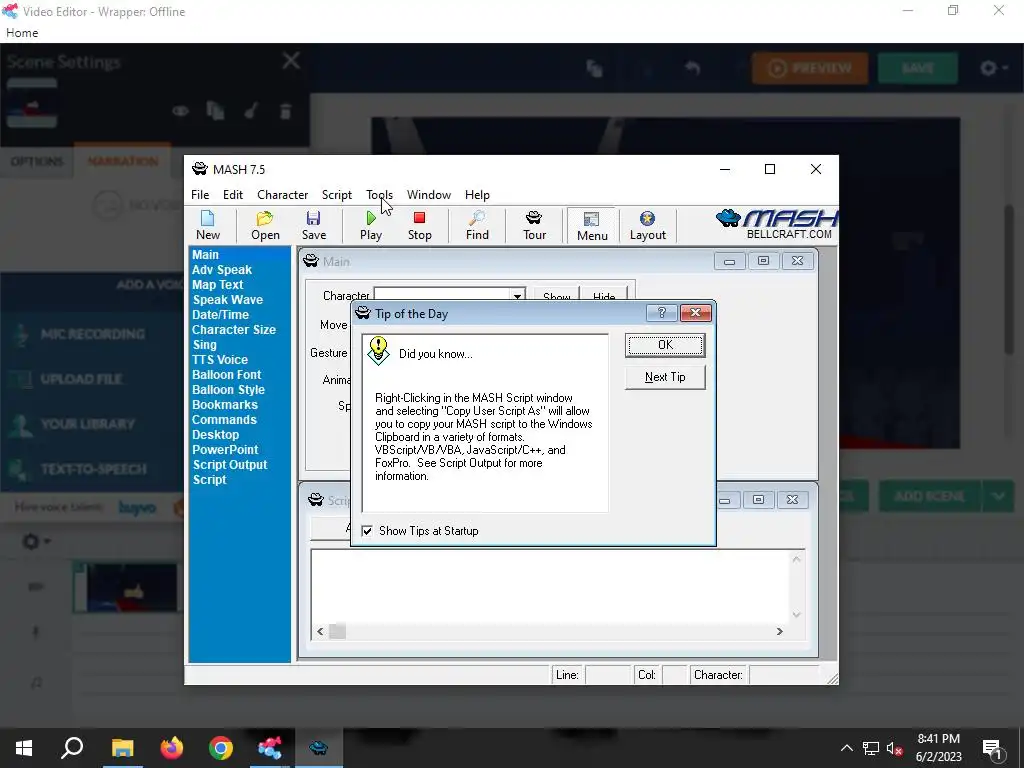
Task: Open Windows Start menu
Action: 24,748
